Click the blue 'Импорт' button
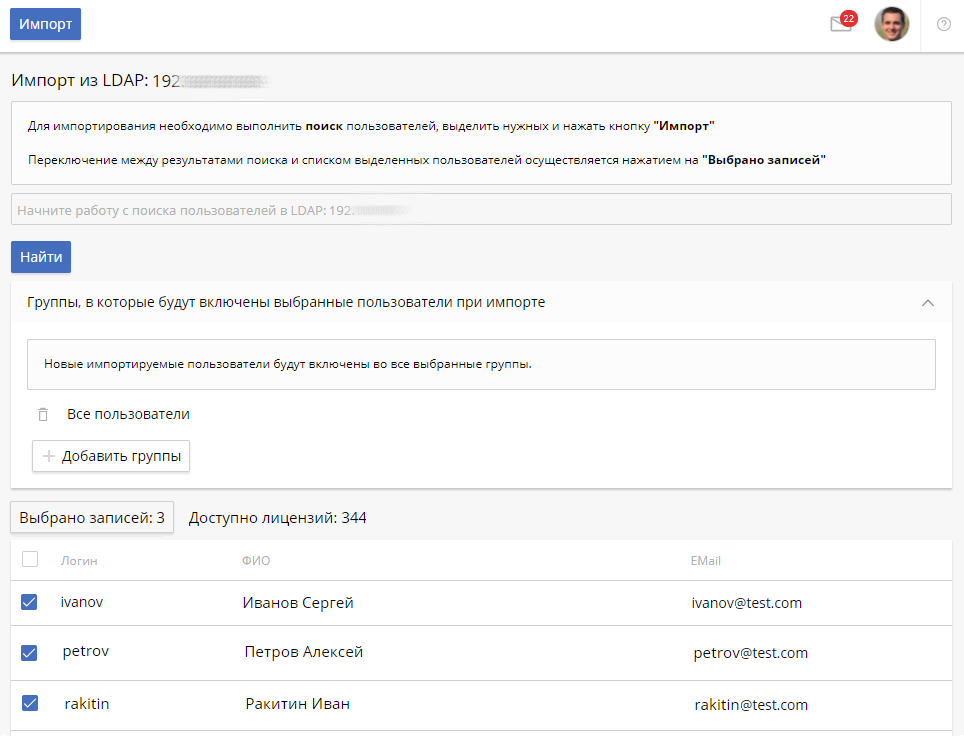Image resolution: width=964 pixels, height=736 pixels. pos(45,24)
